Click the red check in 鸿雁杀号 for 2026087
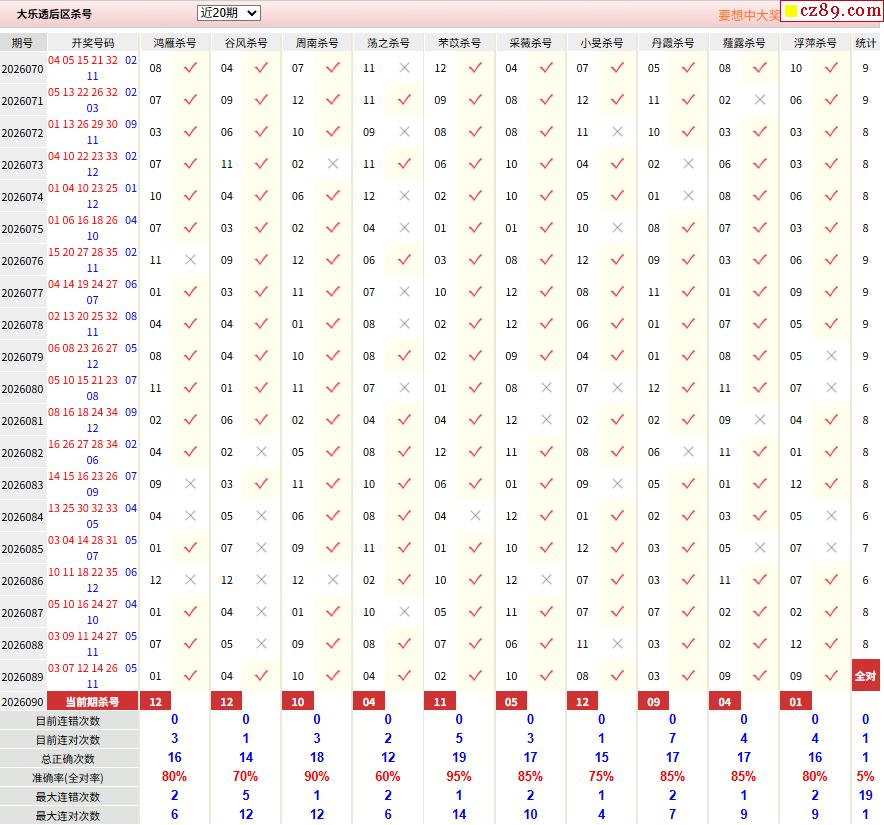884x825 pixels. coord(191,612)
